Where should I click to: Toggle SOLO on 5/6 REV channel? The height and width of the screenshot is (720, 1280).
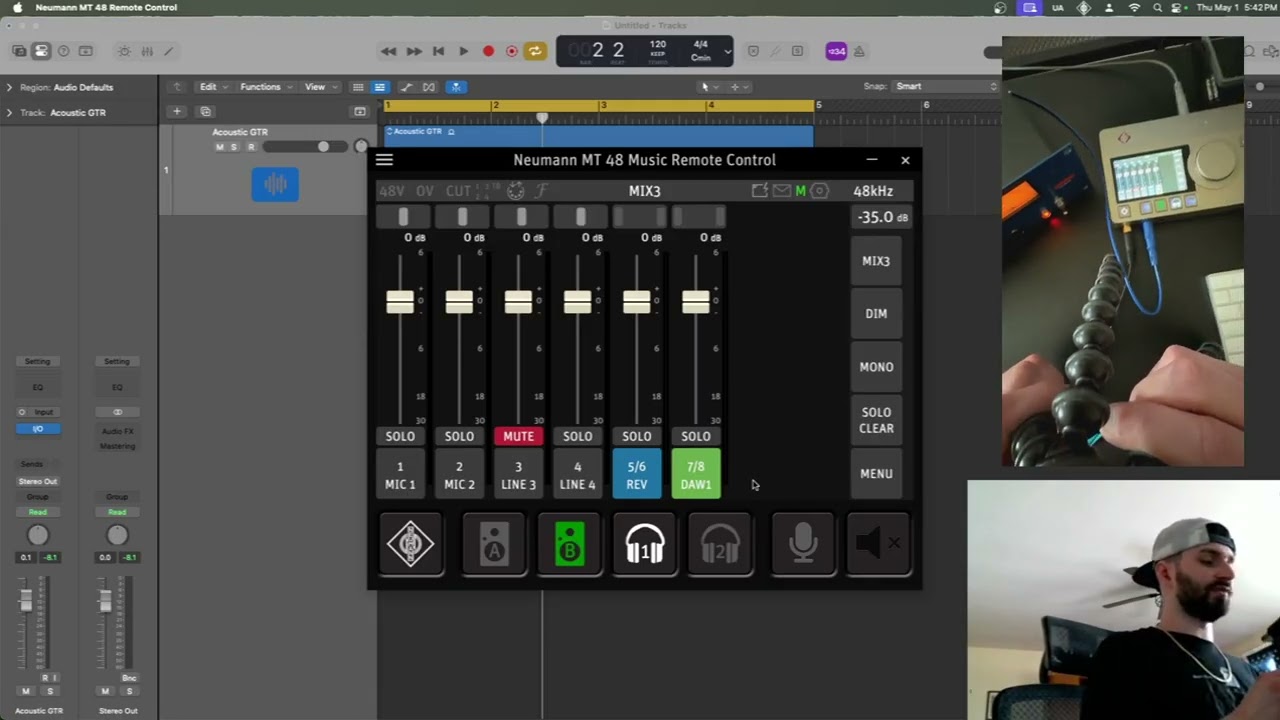tap(637, 436)
